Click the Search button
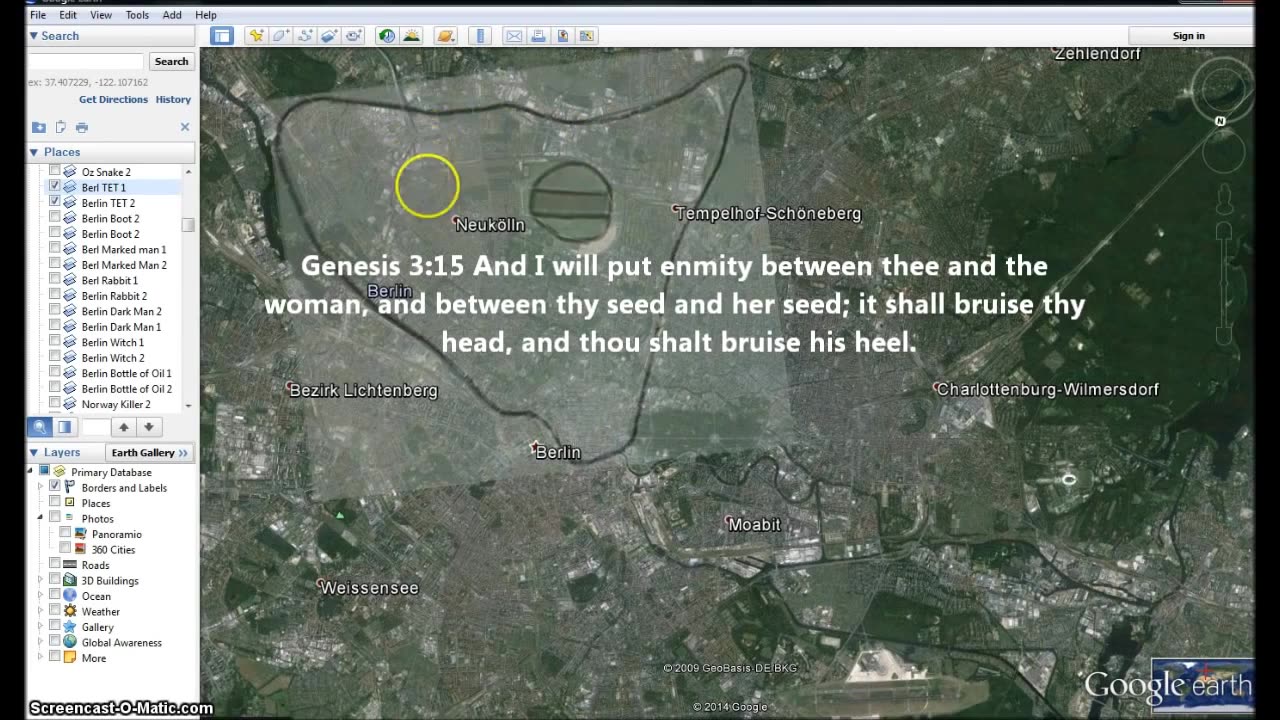The image size is (1280, 720). (x=171, y=61)
